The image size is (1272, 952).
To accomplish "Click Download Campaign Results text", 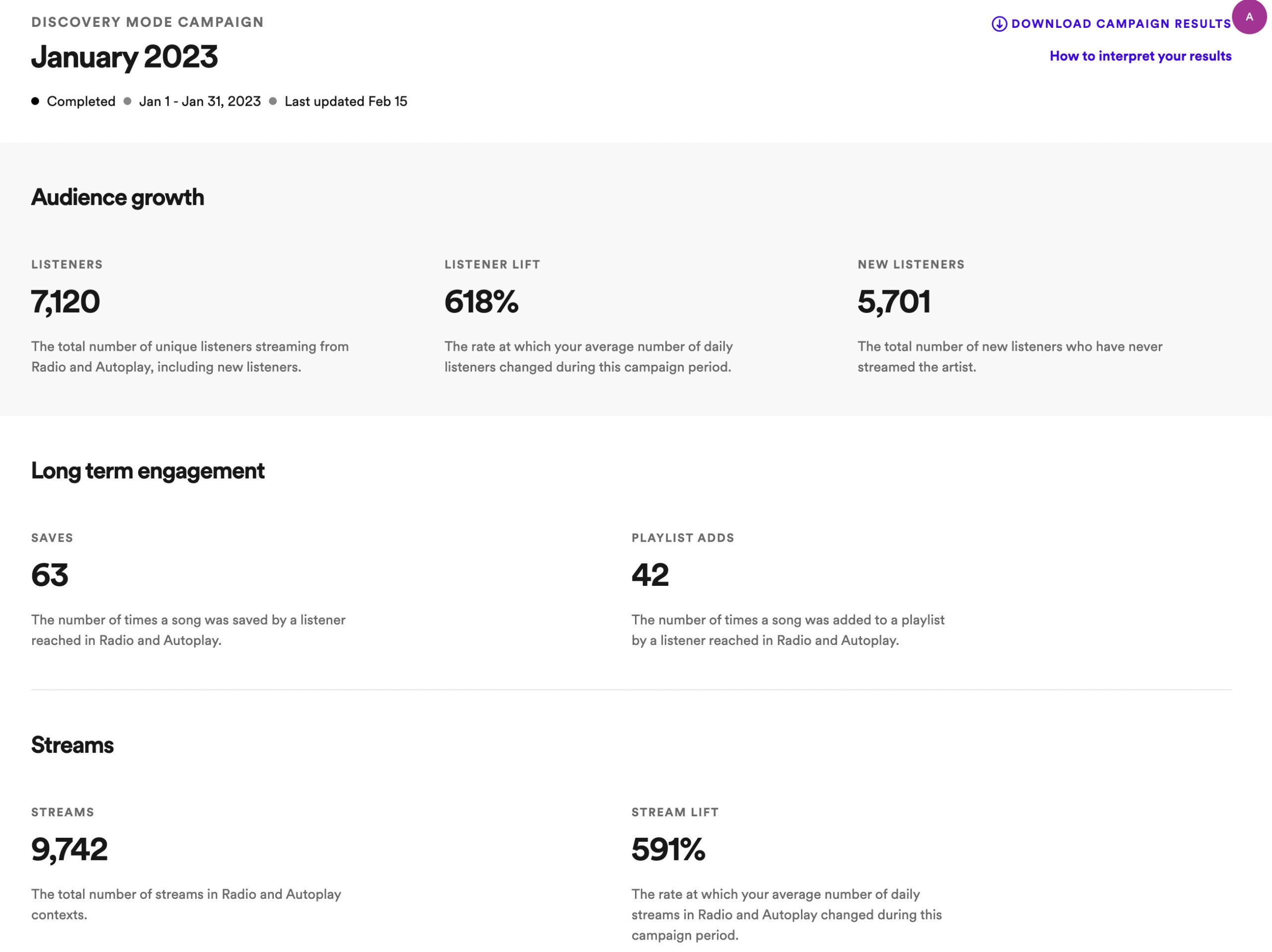I will 1121,23.
